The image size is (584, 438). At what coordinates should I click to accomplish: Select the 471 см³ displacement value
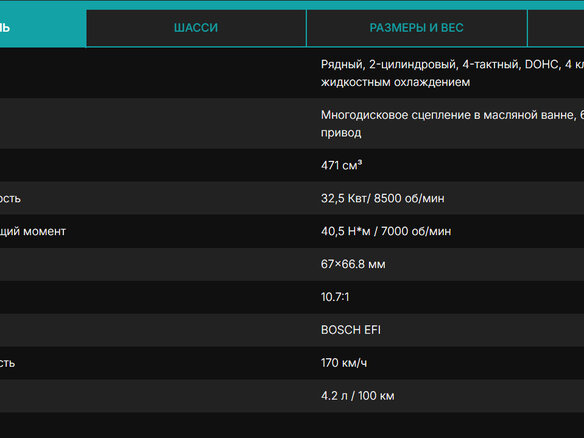pyautogui.click(x=341, y=165)
